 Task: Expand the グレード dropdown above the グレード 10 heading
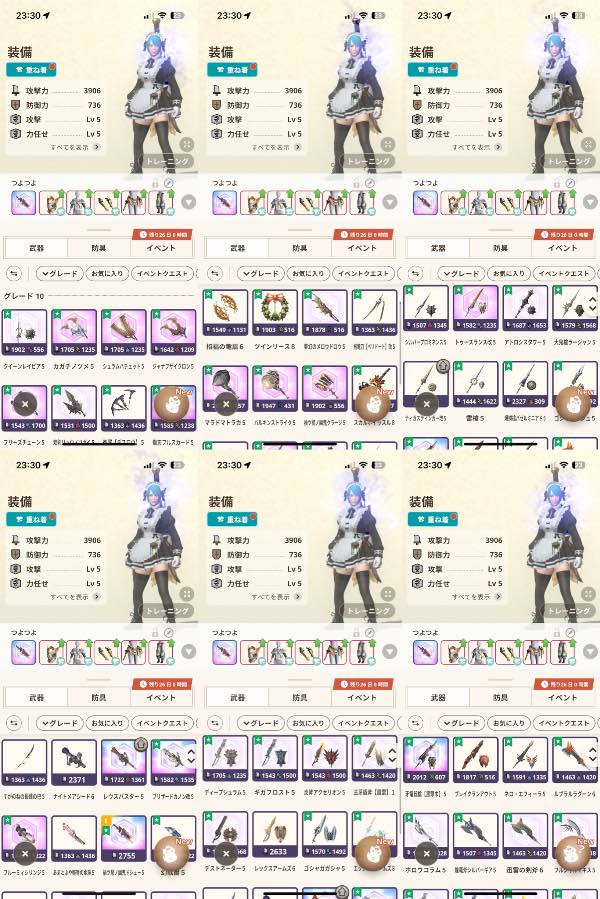tap(60, 273)
